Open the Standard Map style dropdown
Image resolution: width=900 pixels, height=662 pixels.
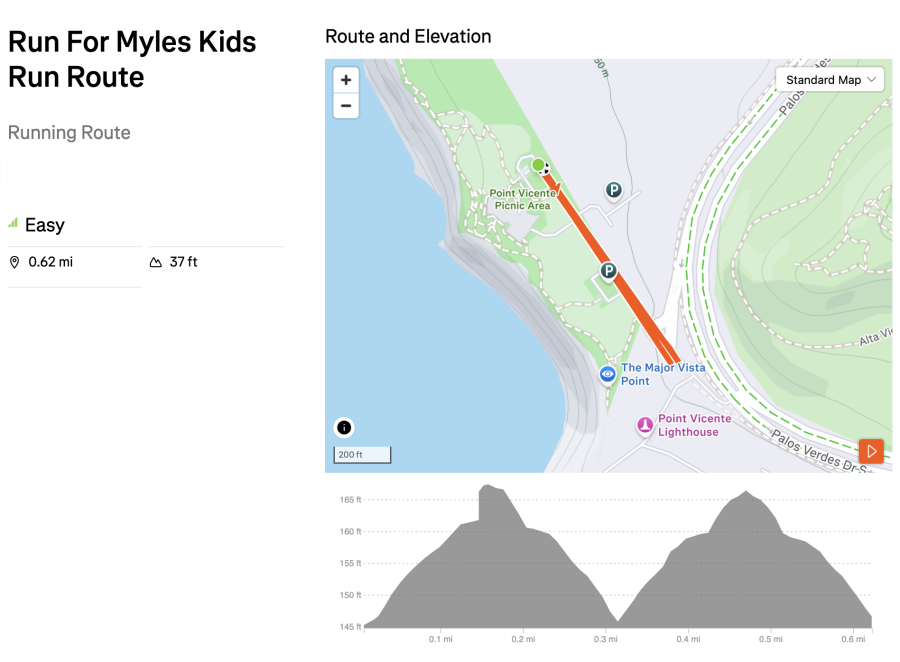(830, 80)
